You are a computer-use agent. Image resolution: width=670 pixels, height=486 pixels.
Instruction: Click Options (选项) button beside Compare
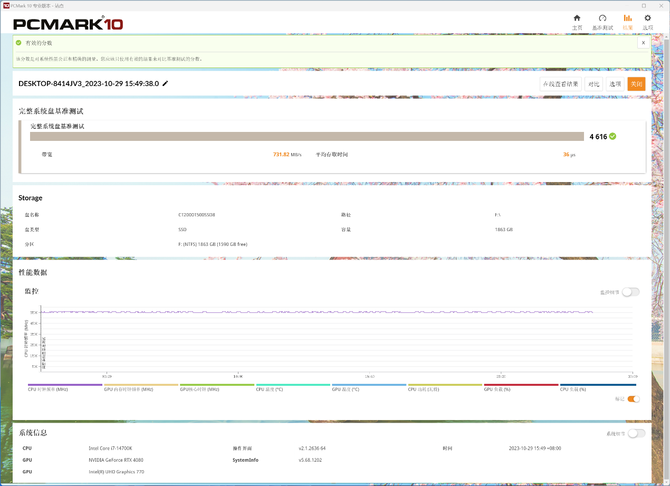615,84
